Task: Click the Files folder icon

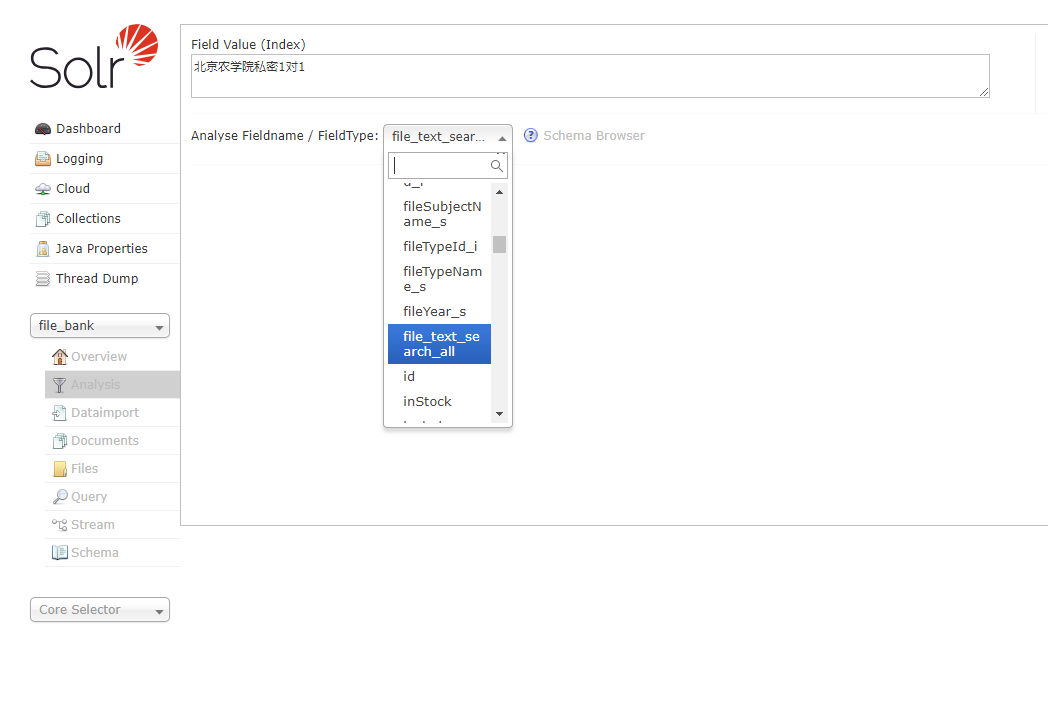Action: tap(59, 469)
